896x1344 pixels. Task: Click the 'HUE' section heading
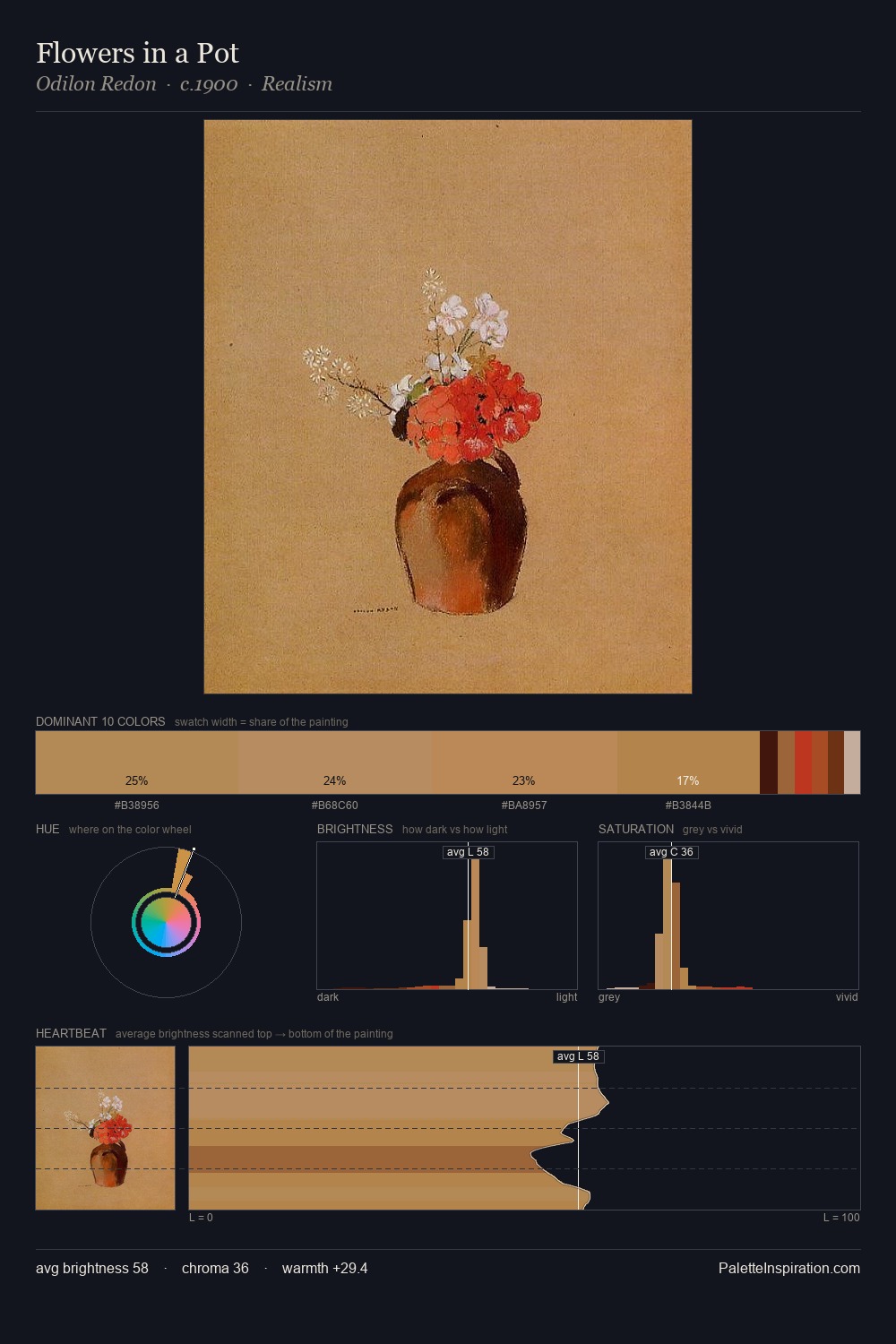click(47, 829)
